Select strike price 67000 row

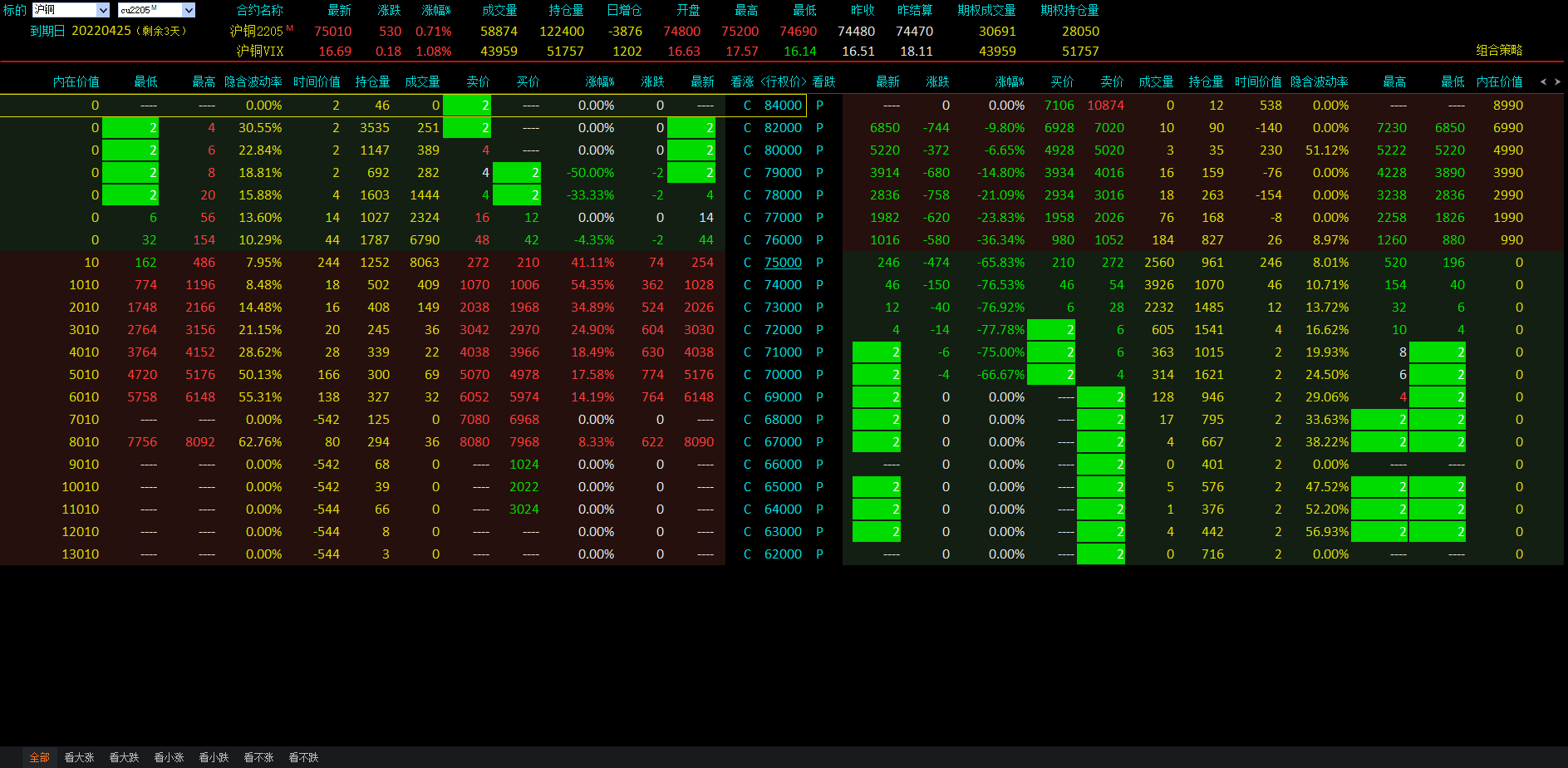click(x=783, y=442)
